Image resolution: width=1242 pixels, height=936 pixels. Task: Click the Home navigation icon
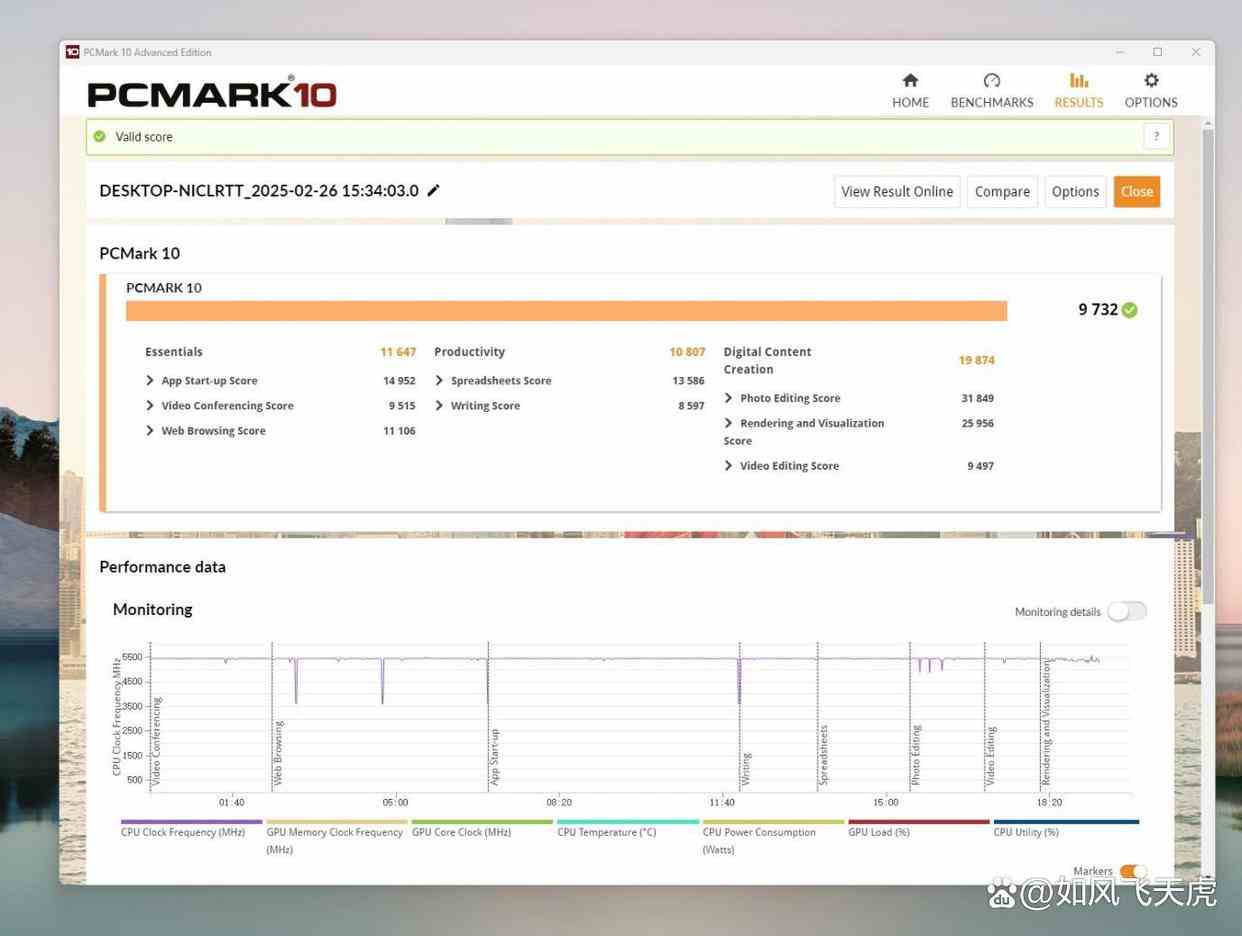pyautogui.click(x=910, y=79)
